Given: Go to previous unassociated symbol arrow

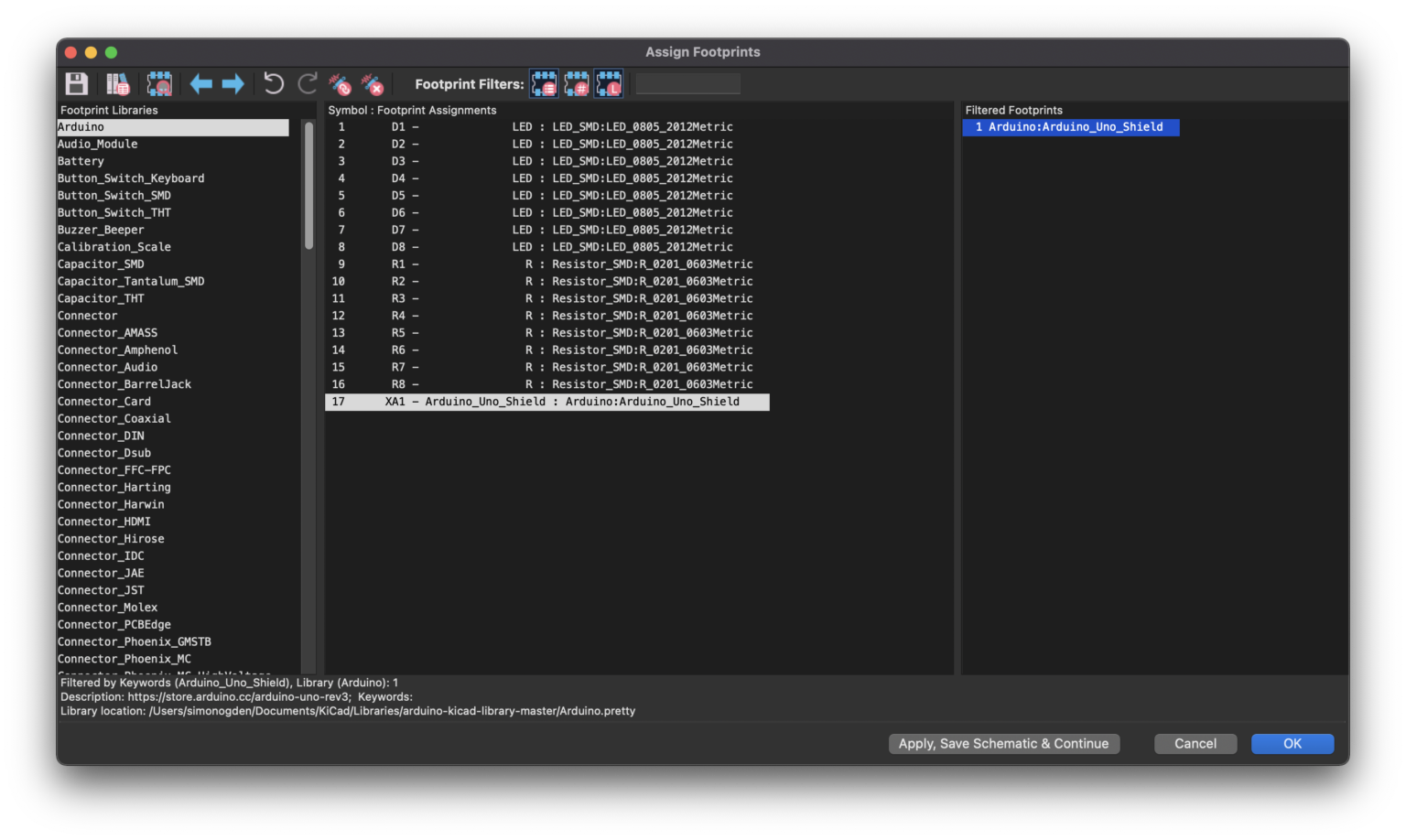Looking at the screenshot, I should click(200, 84).
